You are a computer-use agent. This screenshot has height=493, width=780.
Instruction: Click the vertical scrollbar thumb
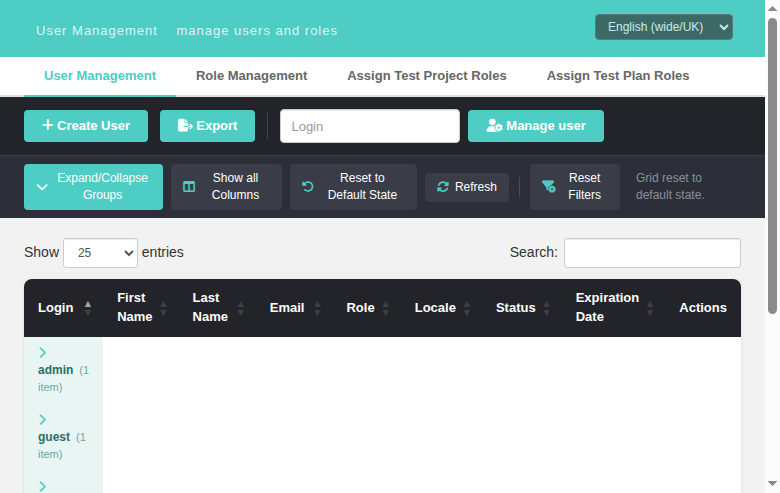(772, 166)
